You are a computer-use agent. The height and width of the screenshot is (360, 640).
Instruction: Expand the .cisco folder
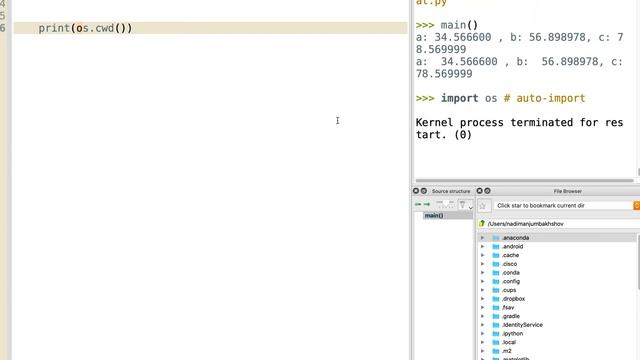(482, 264)
